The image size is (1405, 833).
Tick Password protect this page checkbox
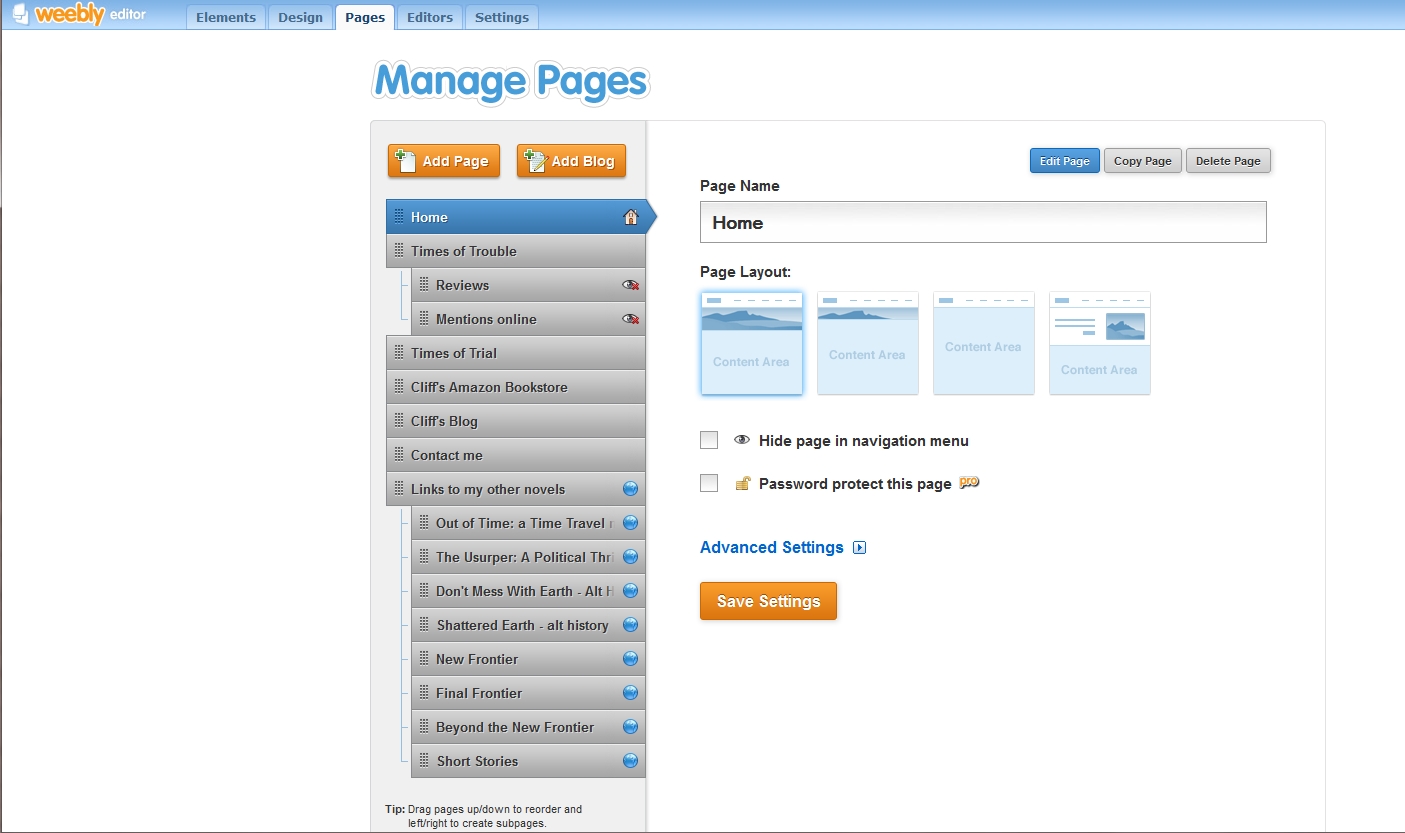(709, 483)
